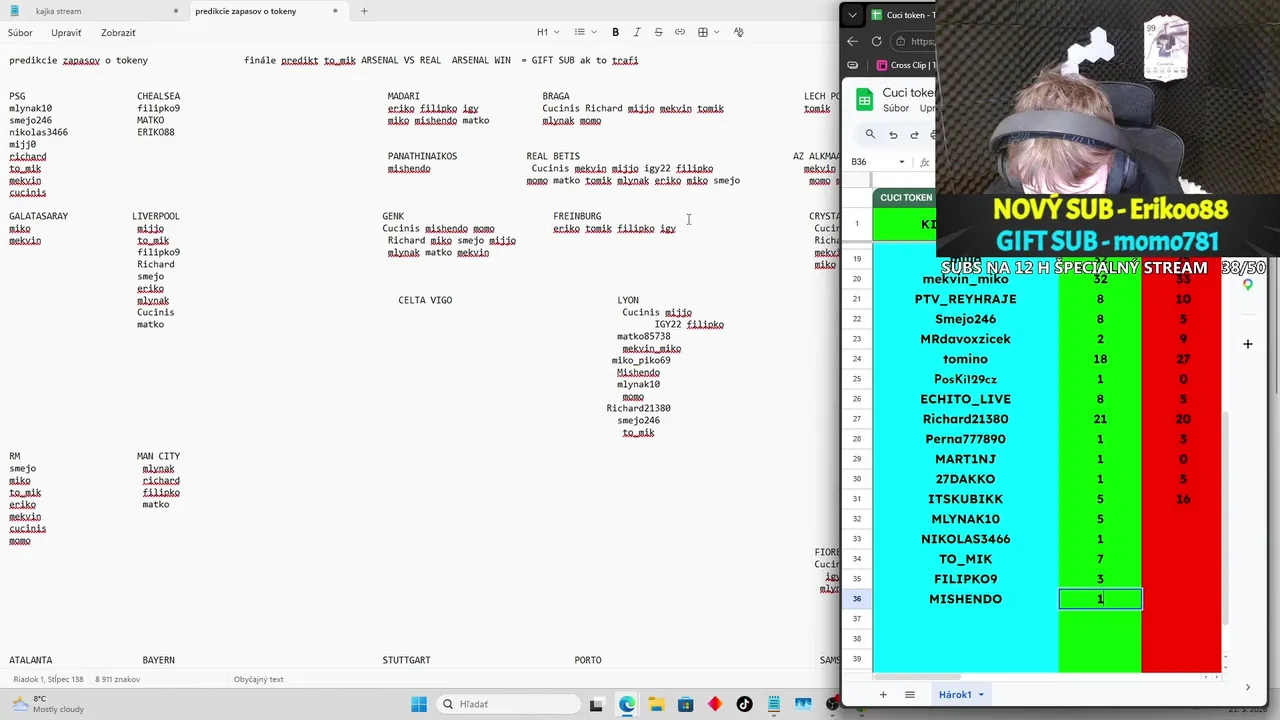Open Notepad from the taskbar
This screenshot has height=720, width=1280.
774,704
